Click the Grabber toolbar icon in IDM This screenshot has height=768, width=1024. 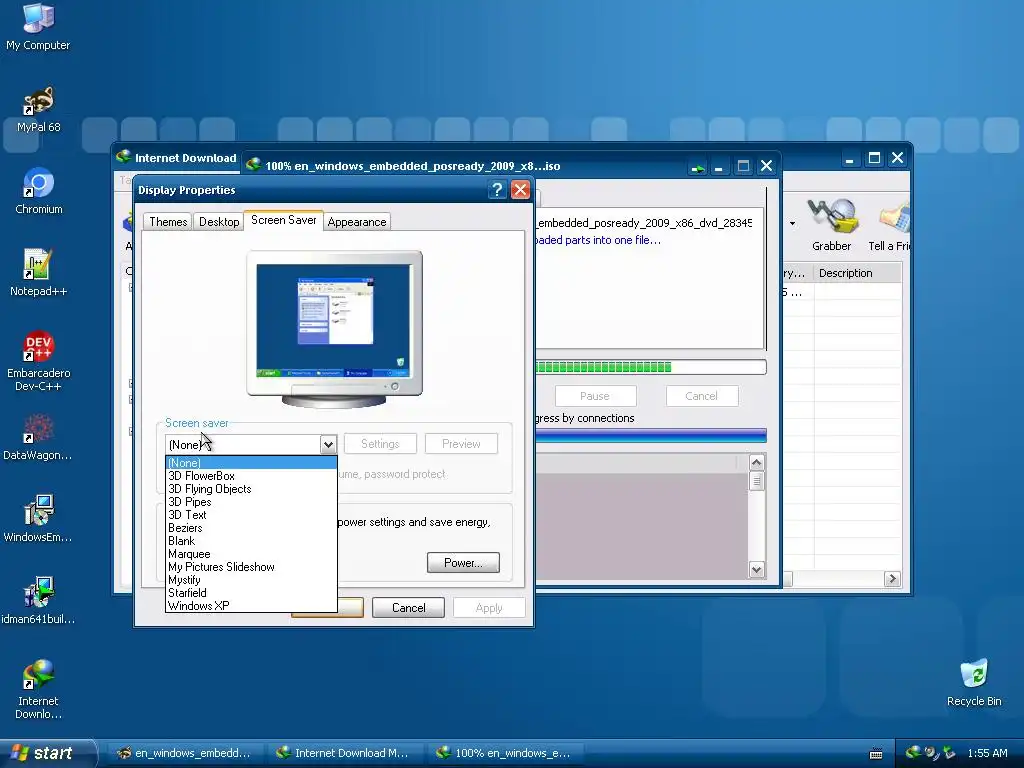point(831,225)
